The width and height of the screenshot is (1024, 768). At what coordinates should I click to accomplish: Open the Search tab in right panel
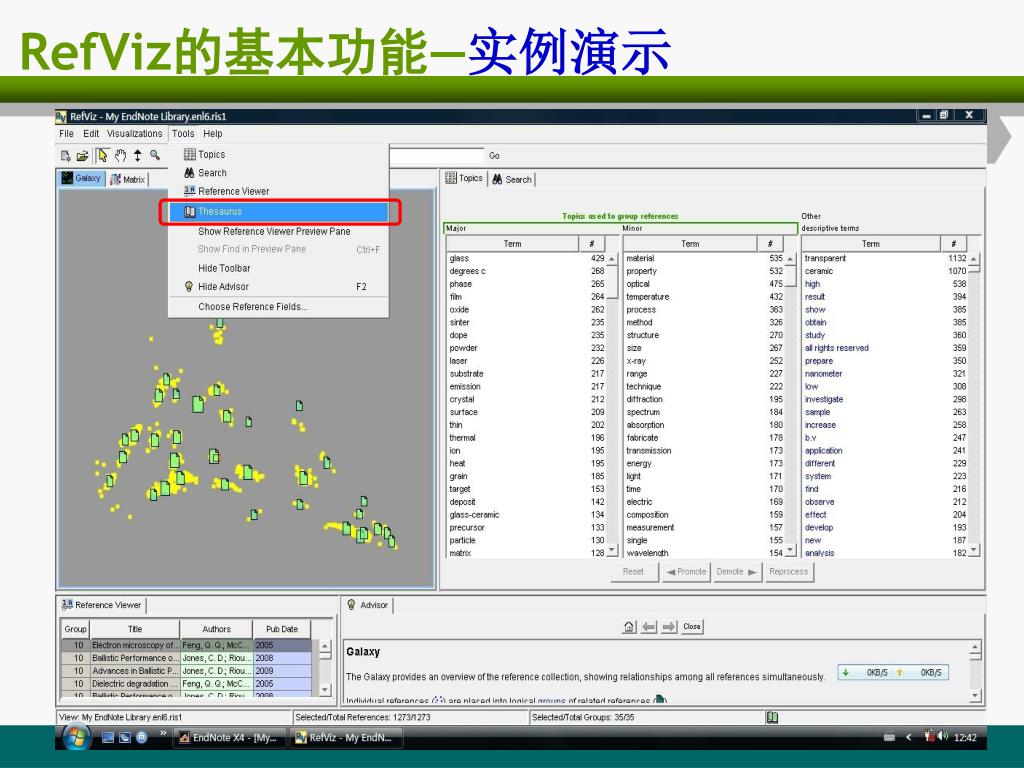click(x=512, y=179)
